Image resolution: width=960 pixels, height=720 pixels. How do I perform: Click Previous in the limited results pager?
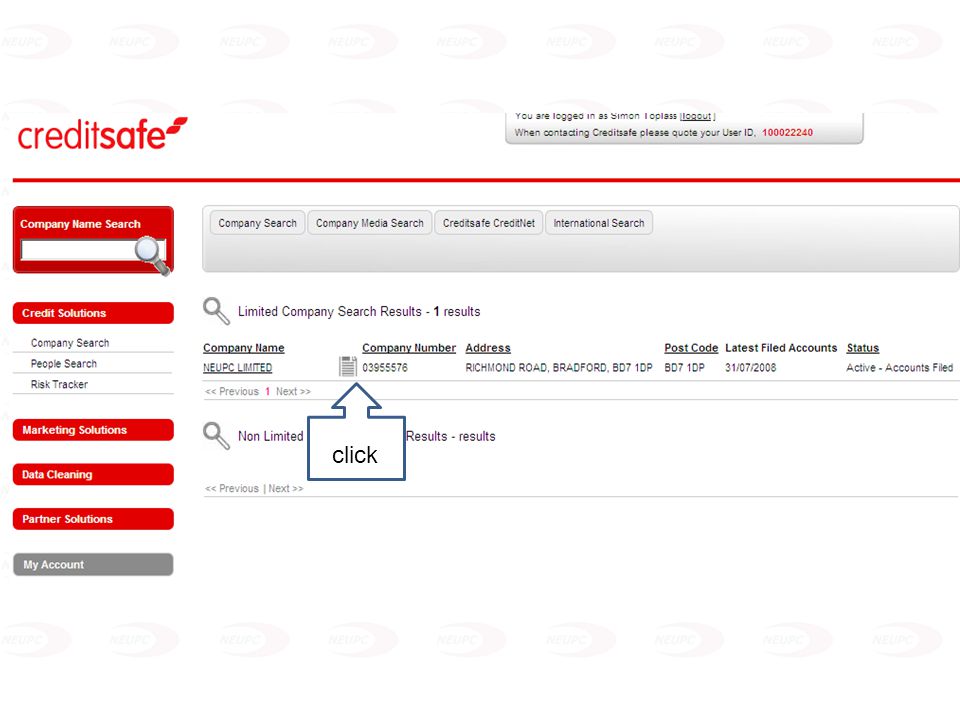[232, 391]
